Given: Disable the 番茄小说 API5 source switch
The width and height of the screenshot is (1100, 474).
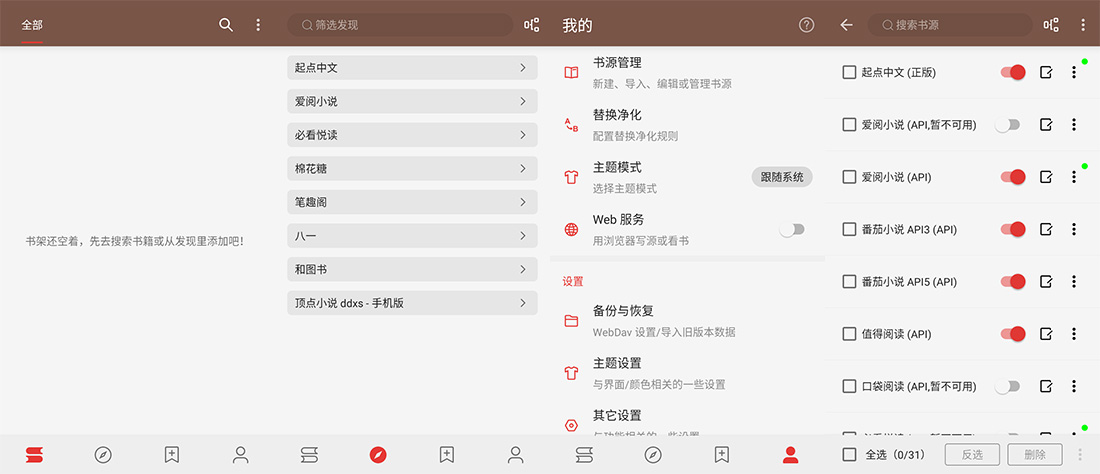Looking at the screenshot, I should [1013, 282].
